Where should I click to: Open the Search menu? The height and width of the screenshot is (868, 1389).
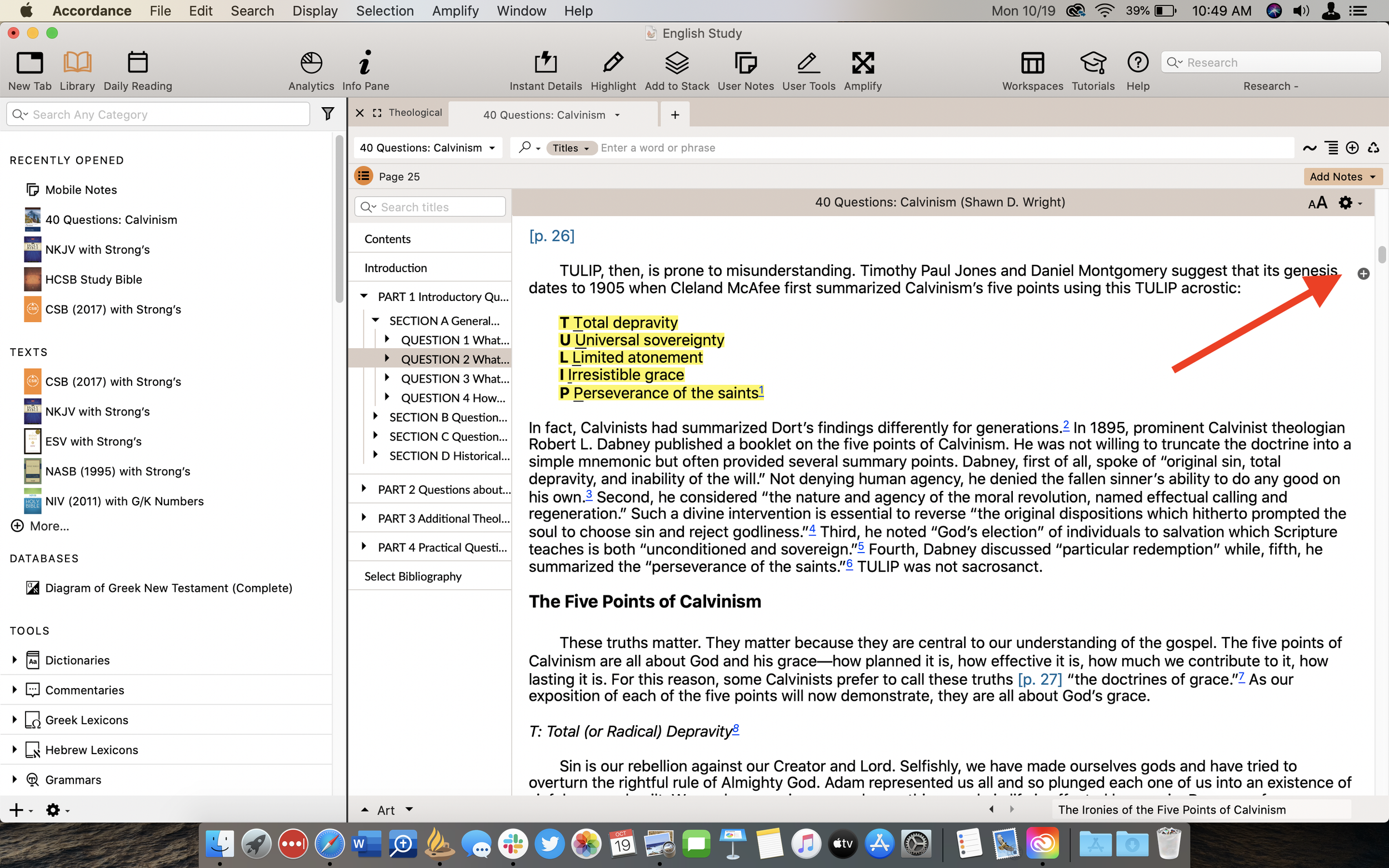click(x=252, y=11)
